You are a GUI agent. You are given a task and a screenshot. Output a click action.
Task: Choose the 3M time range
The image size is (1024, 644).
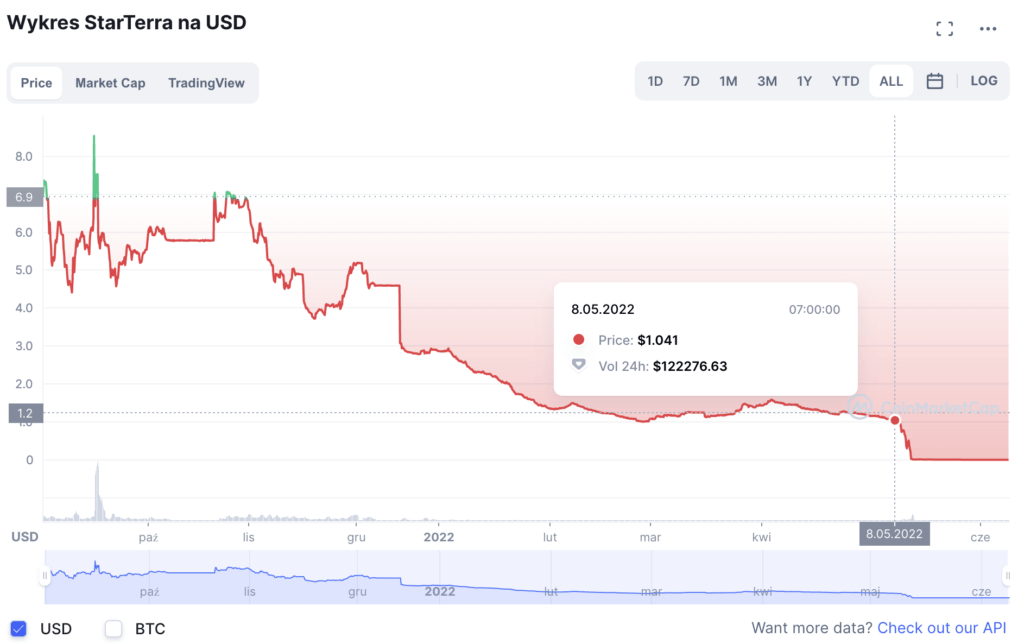[x=767, y=81]
